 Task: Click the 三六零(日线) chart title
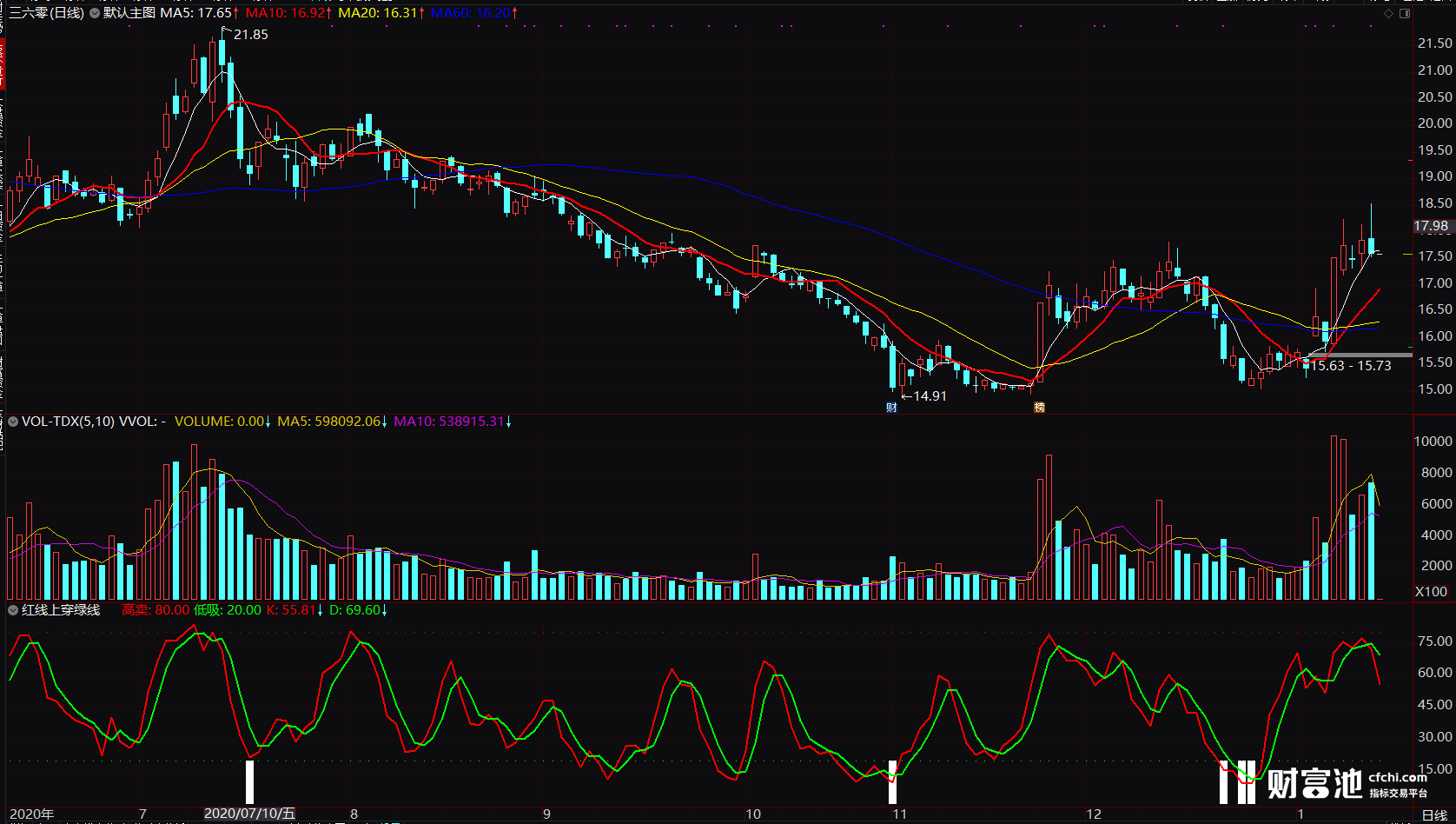[x=47, y=13]
